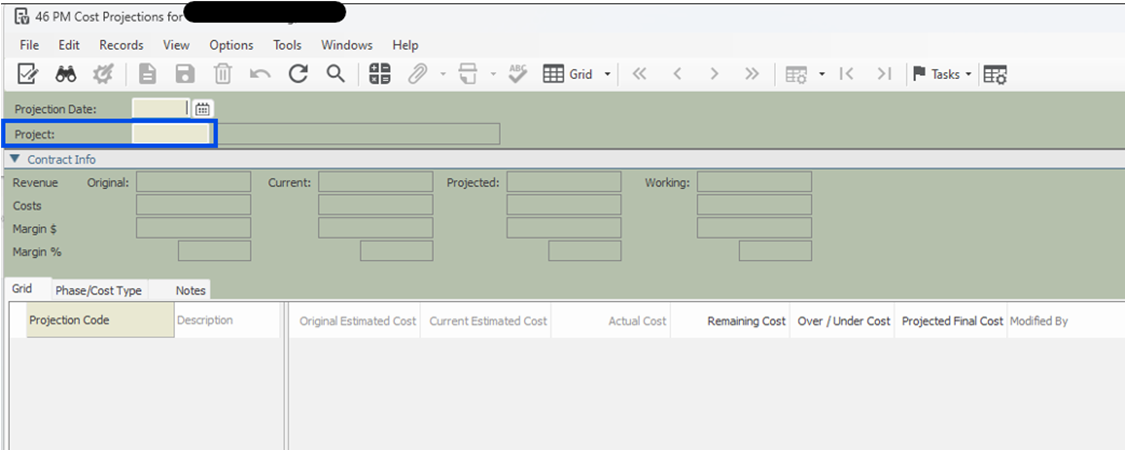Open the binoculars find icon
Viewport: 1125px width, 450px height.
tap(66, 74)
